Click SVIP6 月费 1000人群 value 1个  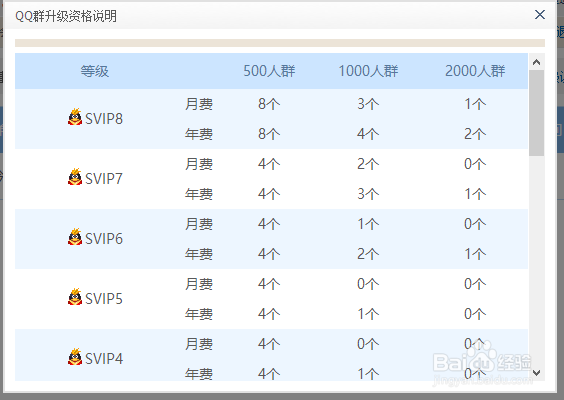click(x=368, y=224)
